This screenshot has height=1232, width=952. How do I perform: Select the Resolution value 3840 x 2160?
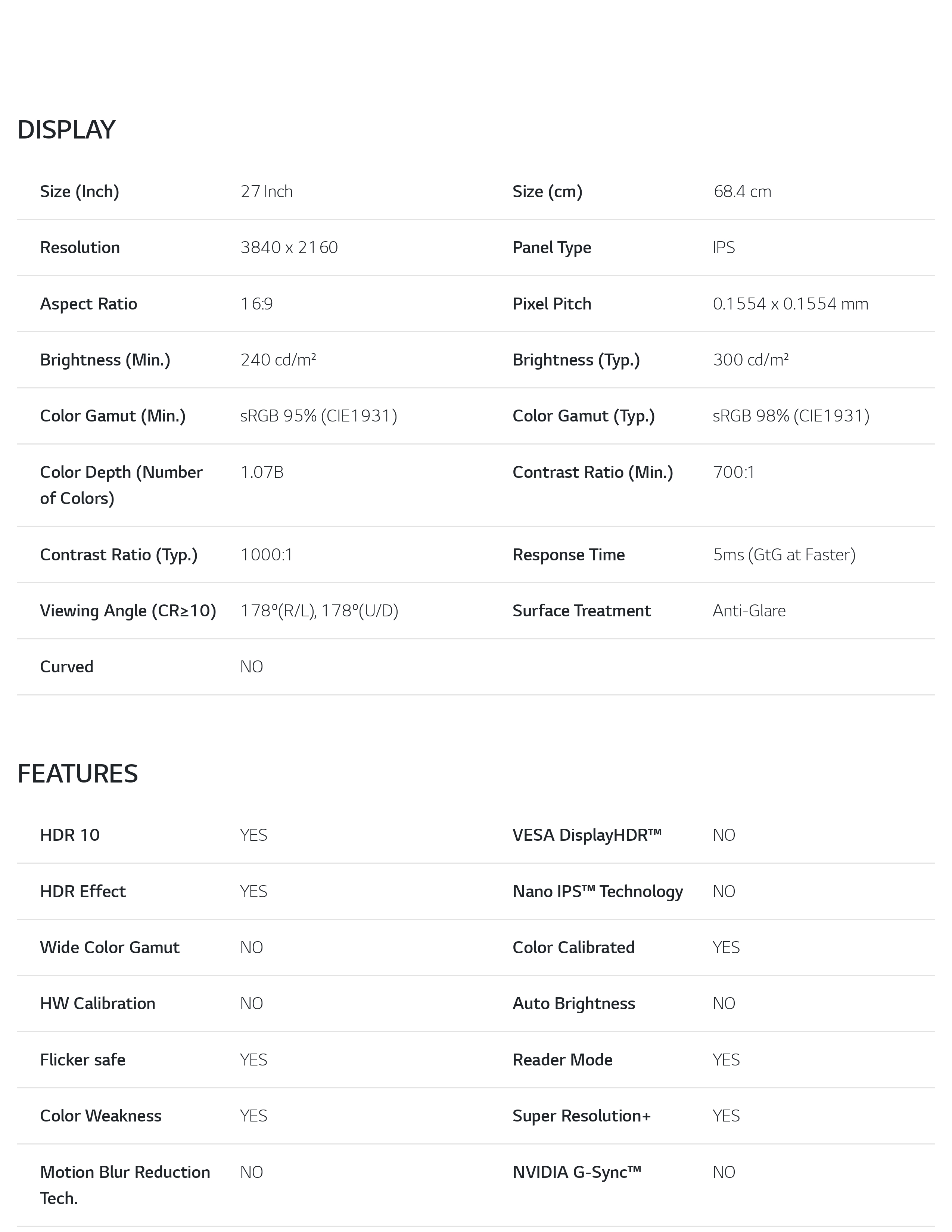click(289, 248)
